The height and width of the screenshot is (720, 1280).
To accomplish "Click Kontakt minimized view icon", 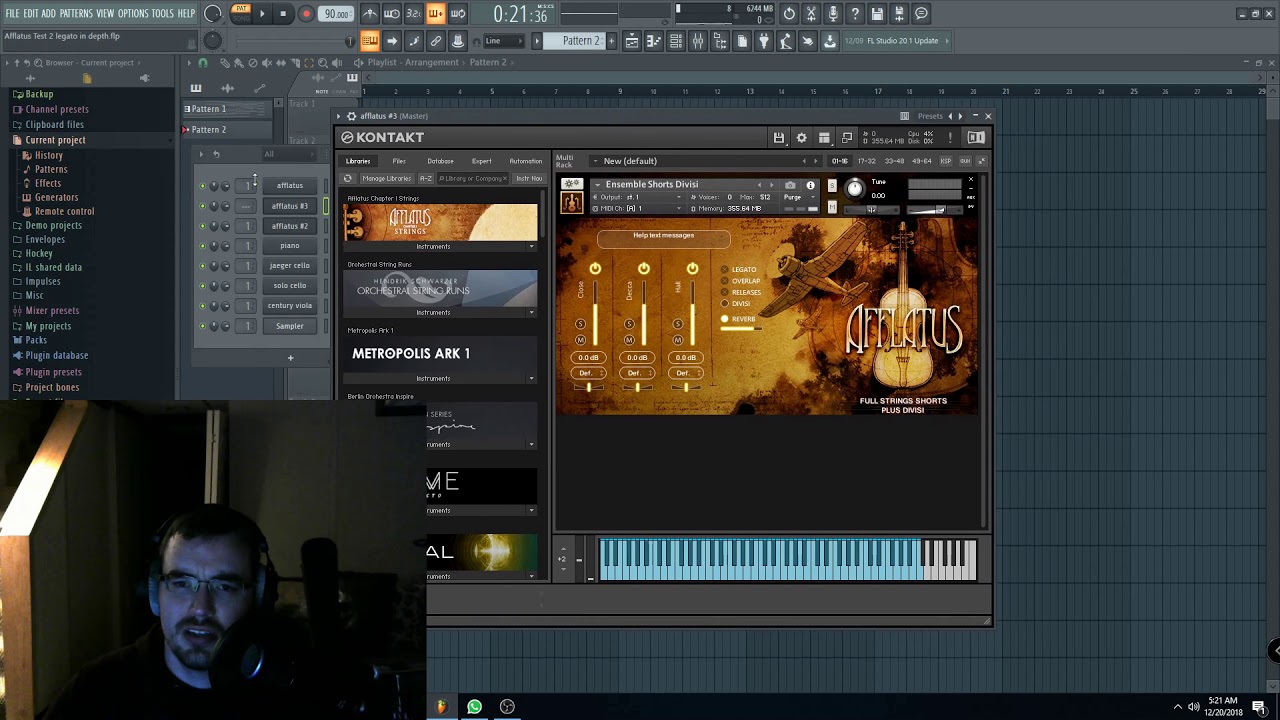I will pyautogui.click(x=847, y=137).
